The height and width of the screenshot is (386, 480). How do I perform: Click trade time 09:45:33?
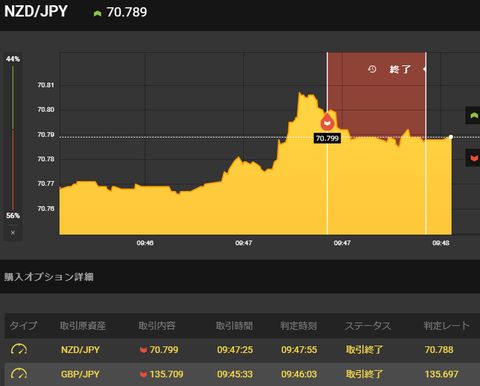[235, 374]
